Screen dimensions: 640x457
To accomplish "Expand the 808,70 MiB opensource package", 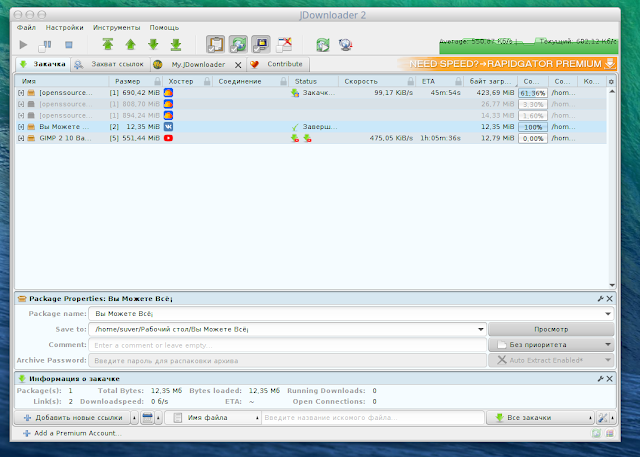I will [x=21, y=104].
